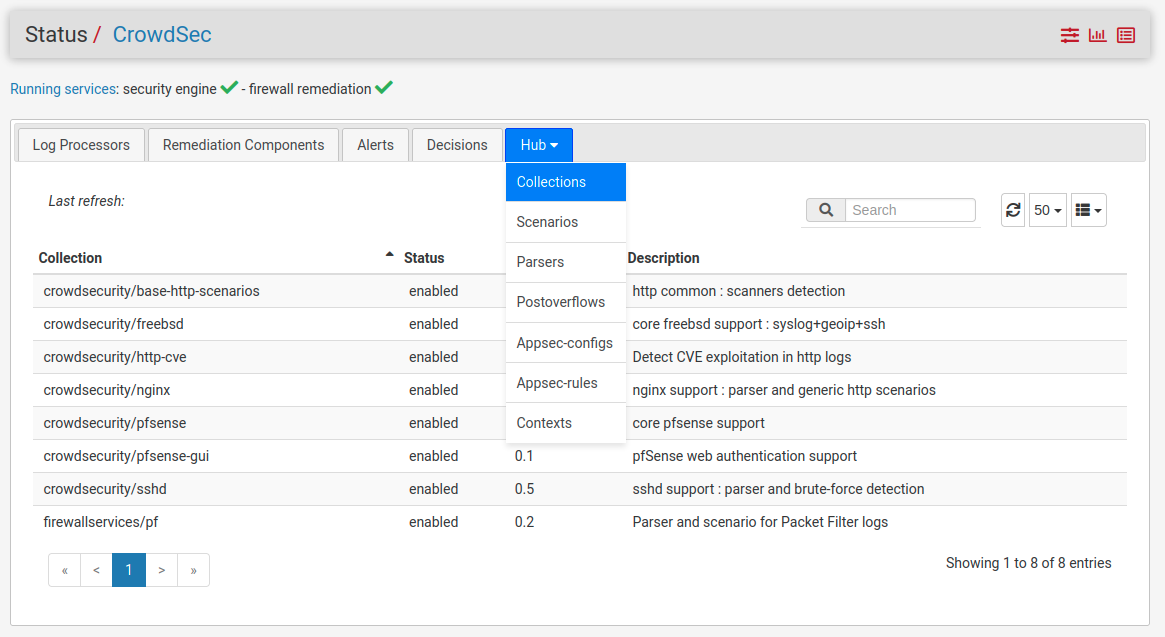Collapse the Hub dropdown tab
The height and width of the screenshot is (637, 1165).
(x=538, y=145)
